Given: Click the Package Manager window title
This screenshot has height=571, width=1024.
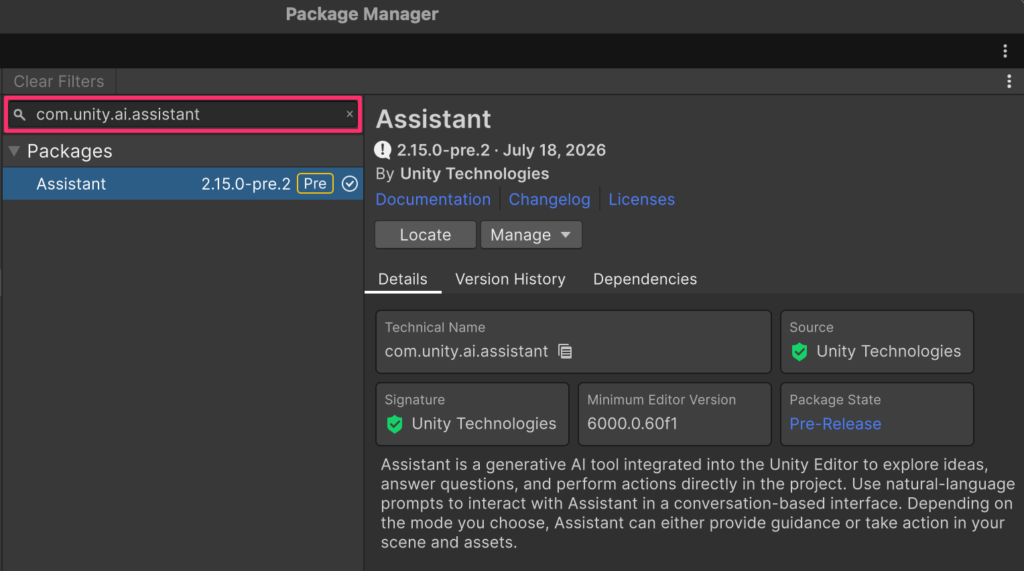Looking at the screenshot, I should click(362, 14).
